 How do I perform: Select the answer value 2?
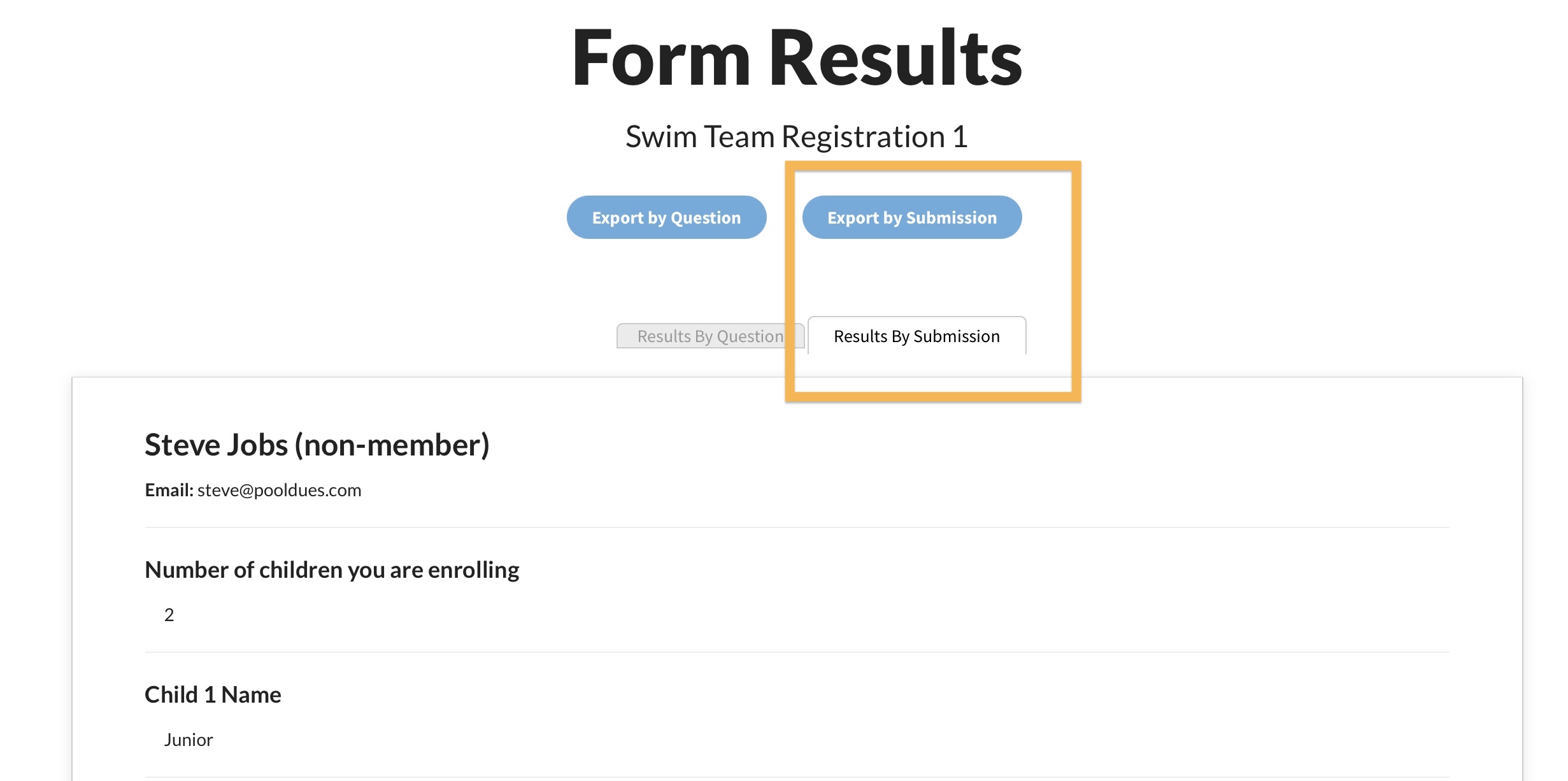coord(169,615)
